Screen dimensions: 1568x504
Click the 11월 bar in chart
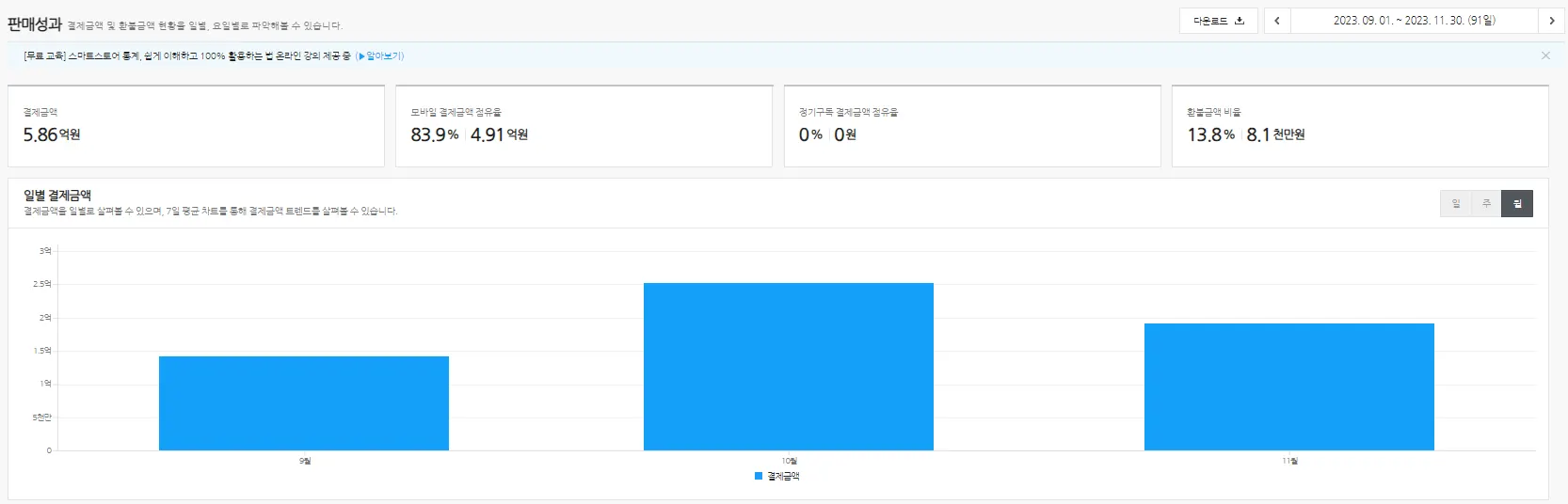click(x=1289, y=386)
